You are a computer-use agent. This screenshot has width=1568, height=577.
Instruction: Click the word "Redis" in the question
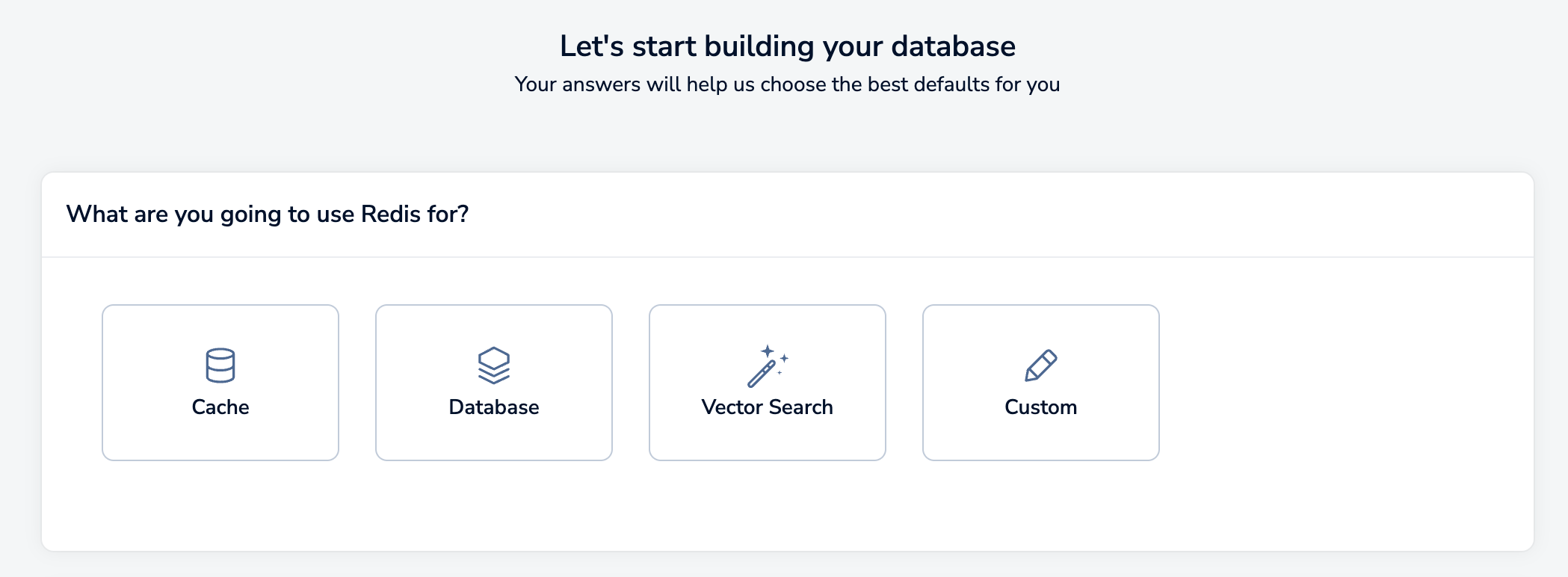[x=391, y=215]
